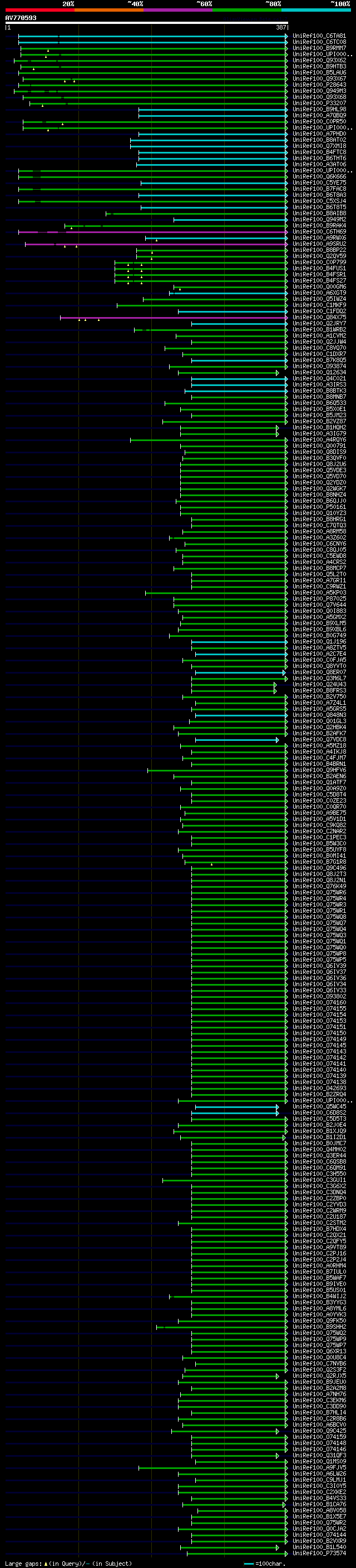
Task: Select the UniRef100_B1CA76 label
Action: [x=319, y=1504]
